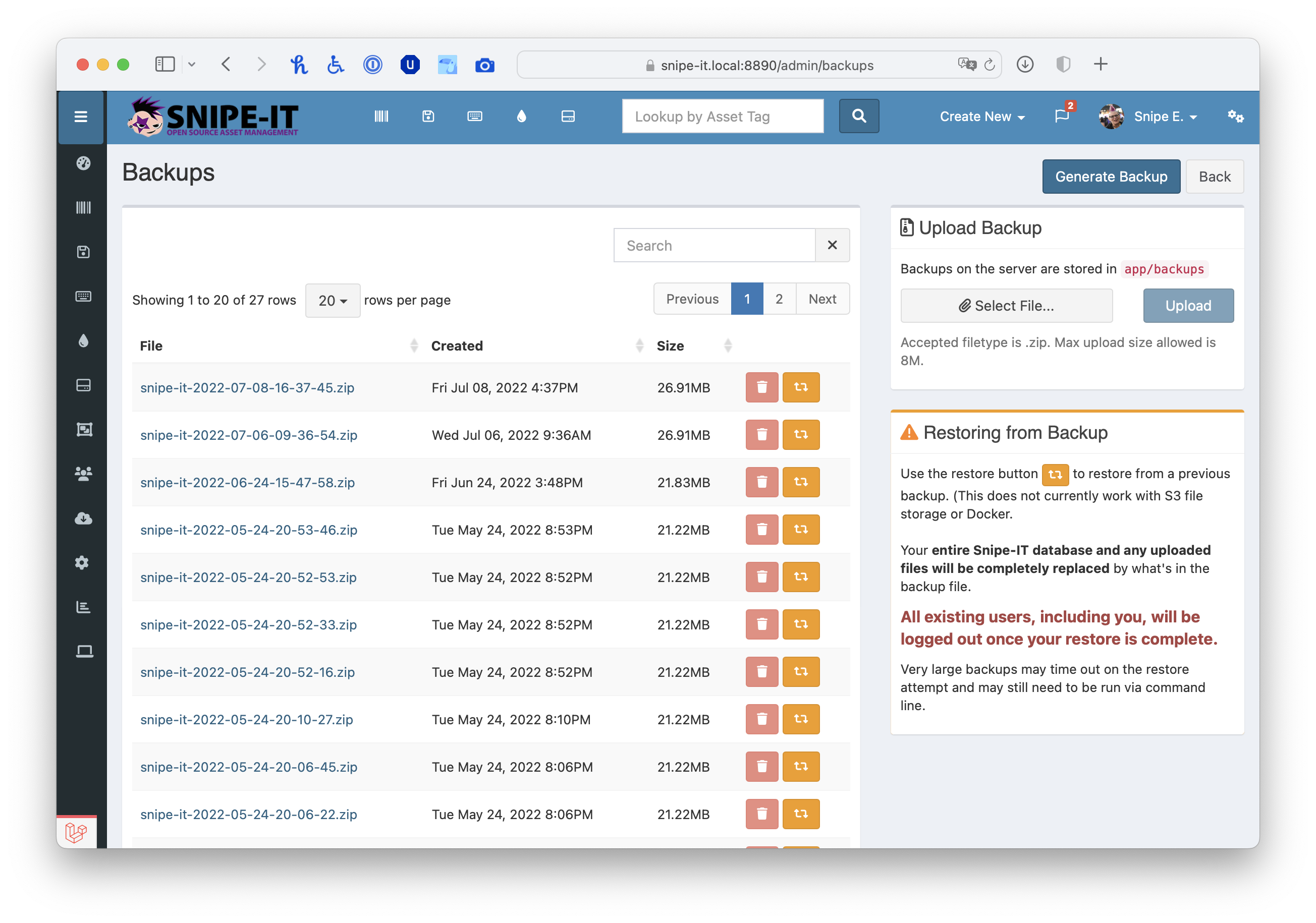Click the Generate Backup button
The height and width of the screenshot is (923, 1316).
tap(1110, 177)
